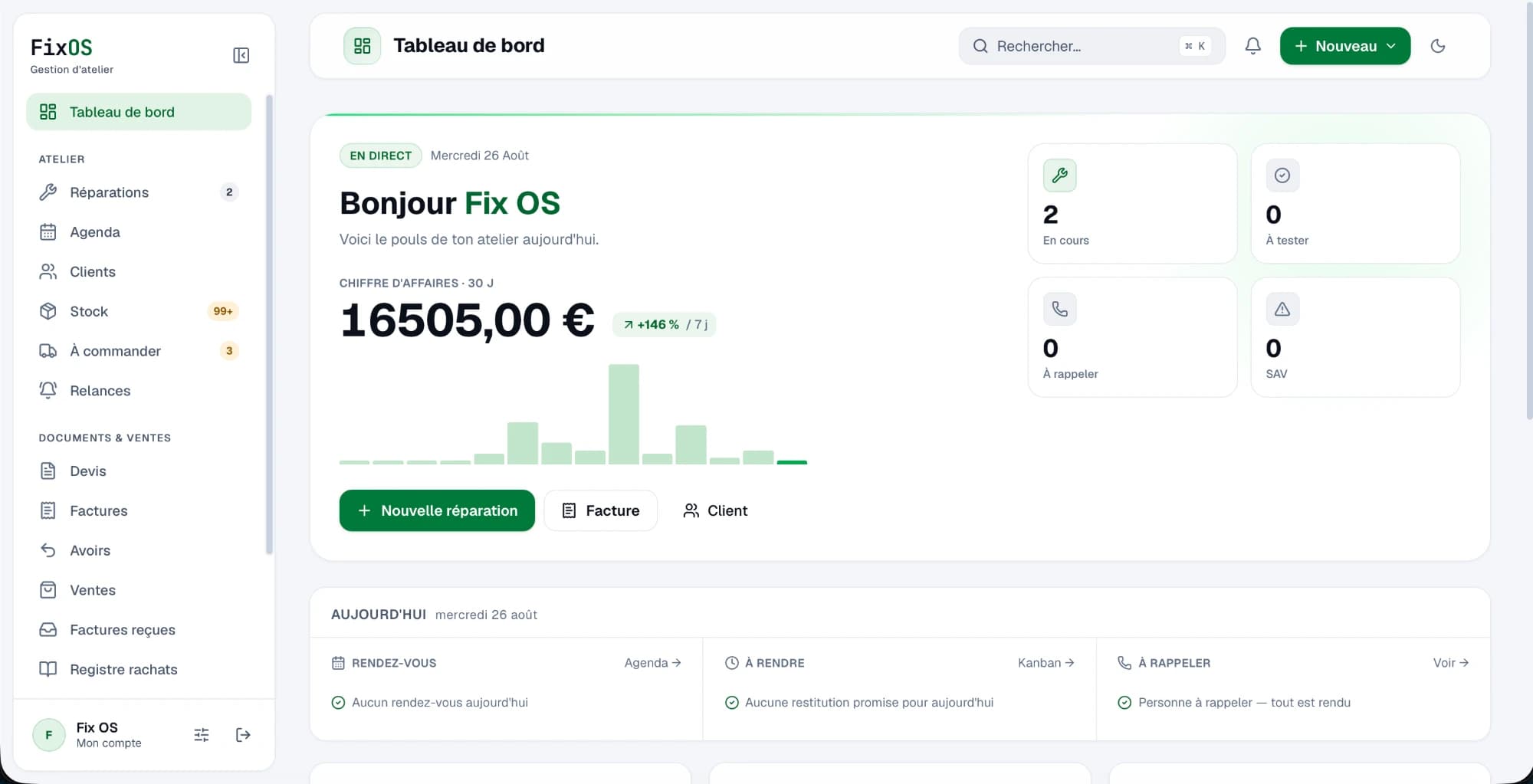The image size is (1533, 784).
Task: Click the Stock 99+ badge
Action: [223, 311]
